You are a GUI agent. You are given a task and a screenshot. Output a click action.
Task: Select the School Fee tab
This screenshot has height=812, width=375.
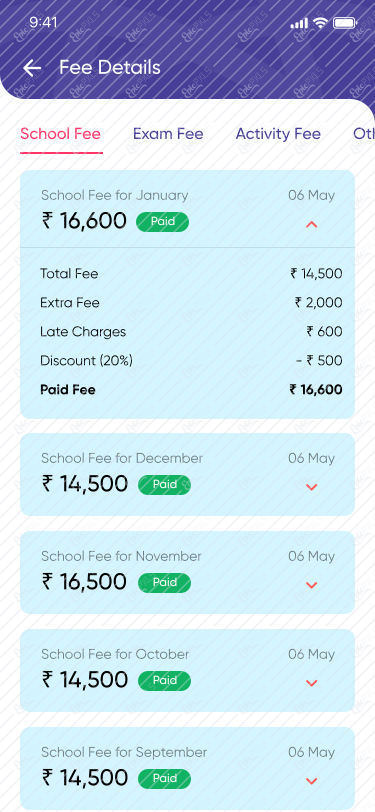click(x=61, y=134)
